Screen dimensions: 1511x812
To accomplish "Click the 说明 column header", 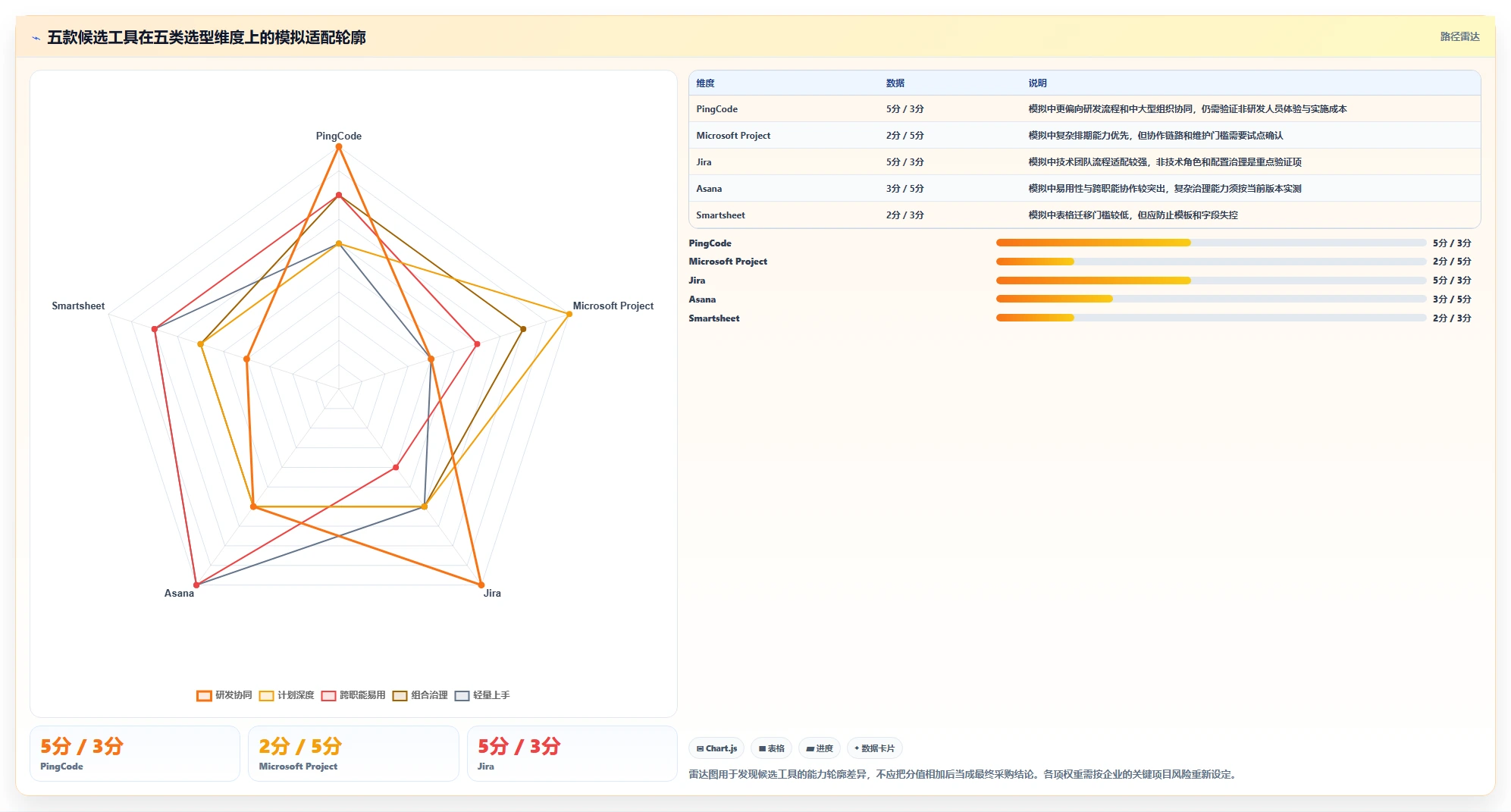I will click(x=1037, y=83).
